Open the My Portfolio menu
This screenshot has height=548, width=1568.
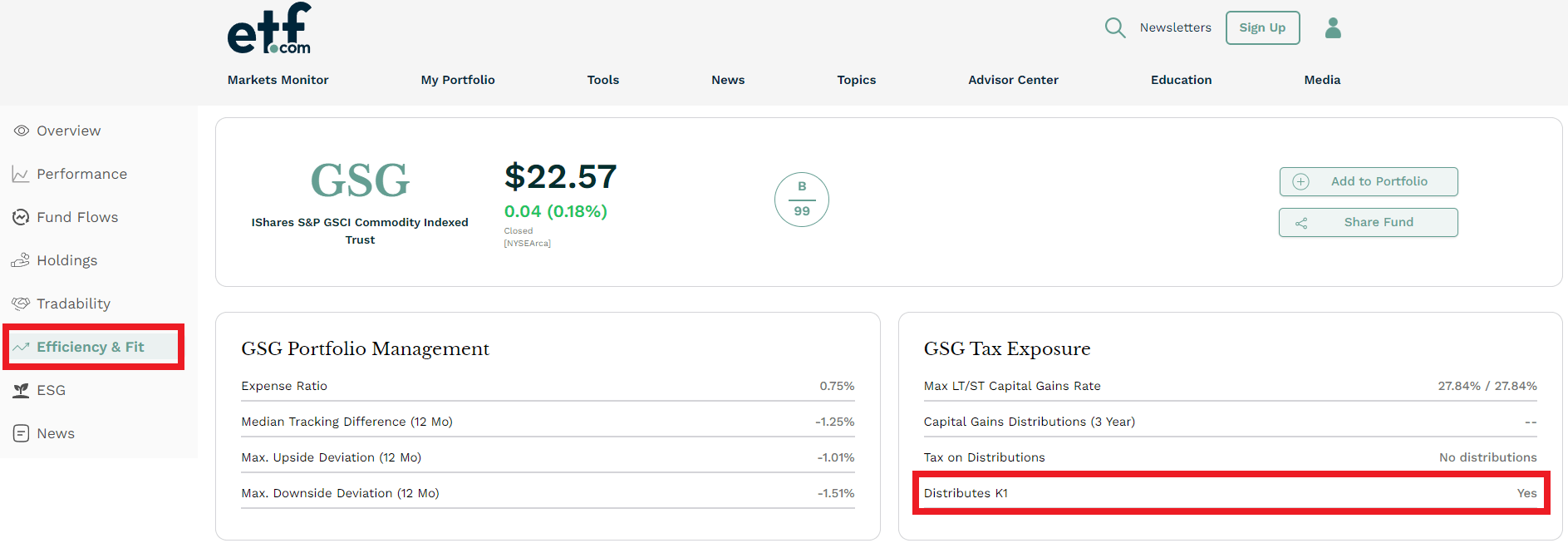click(x=458, y=80)
